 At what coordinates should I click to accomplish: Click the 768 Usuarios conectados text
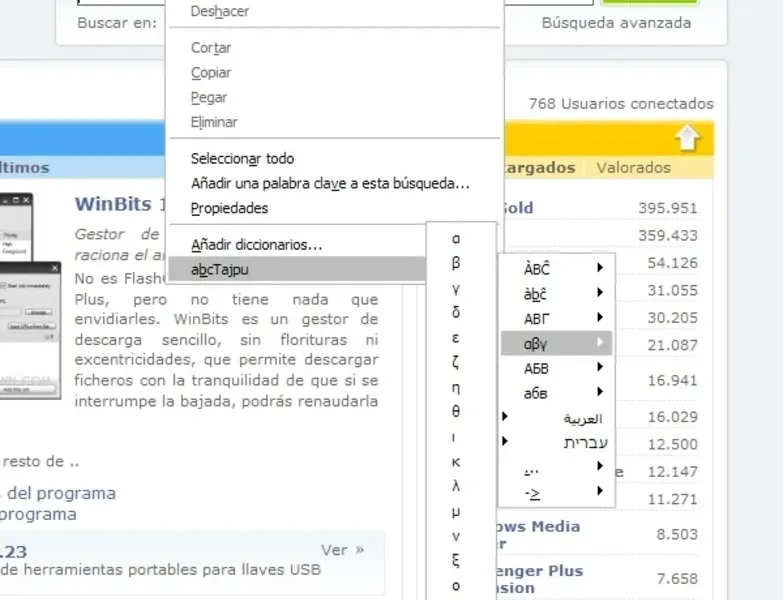coord(621,104)
